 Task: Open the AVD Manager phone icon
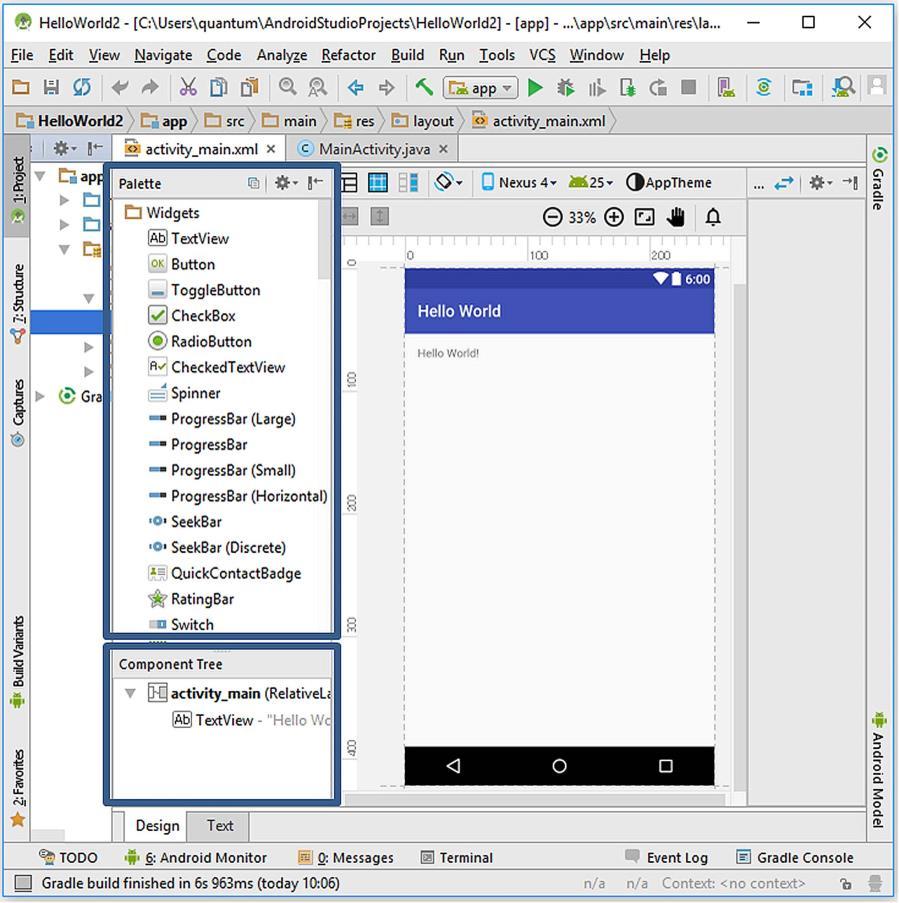pos(726,88)
